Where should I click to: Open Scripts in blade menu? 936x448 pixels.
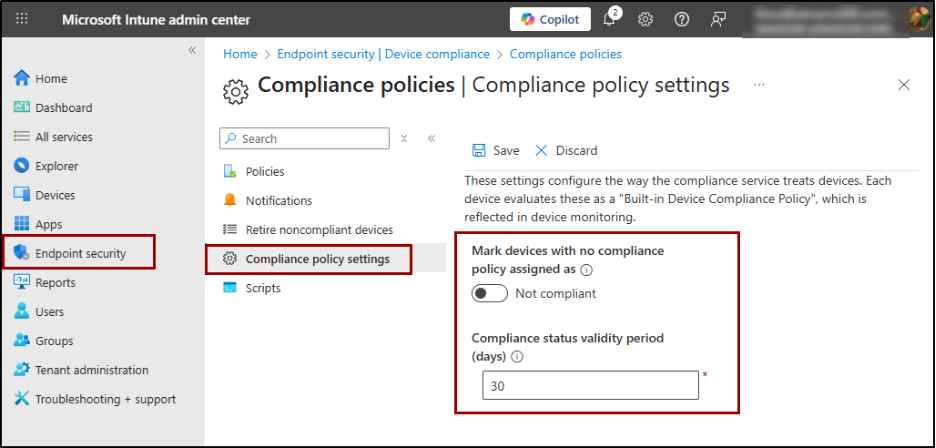pos(263,288)
